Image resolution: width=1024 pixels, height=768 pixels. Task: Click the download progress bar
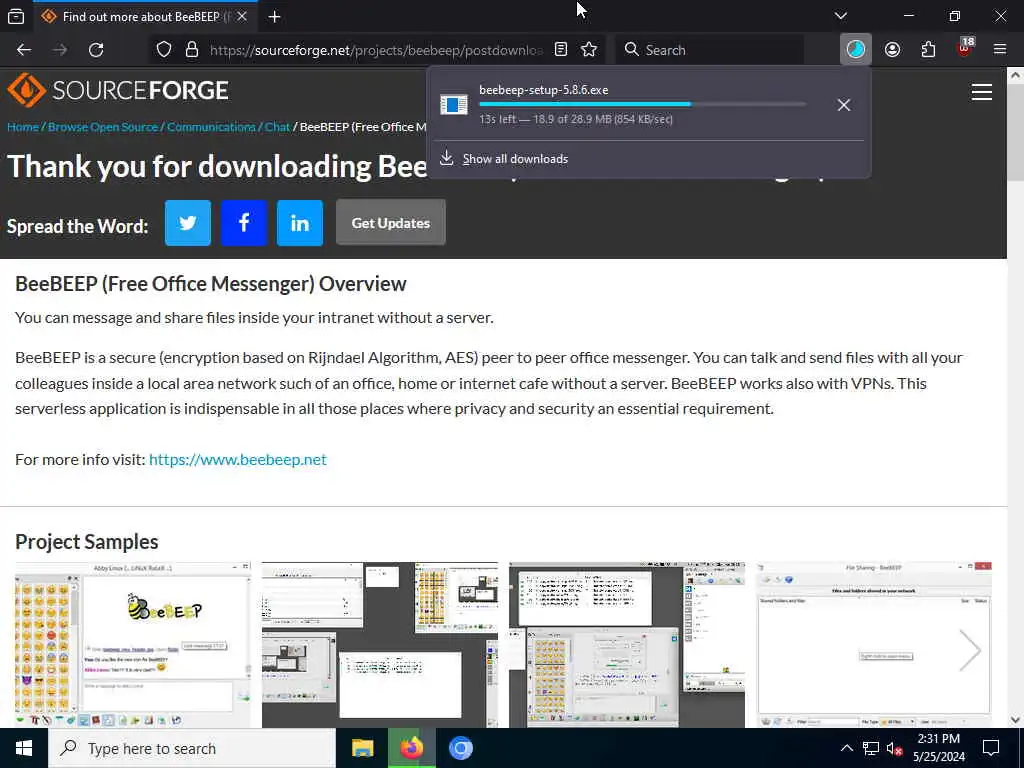(643, 104)
